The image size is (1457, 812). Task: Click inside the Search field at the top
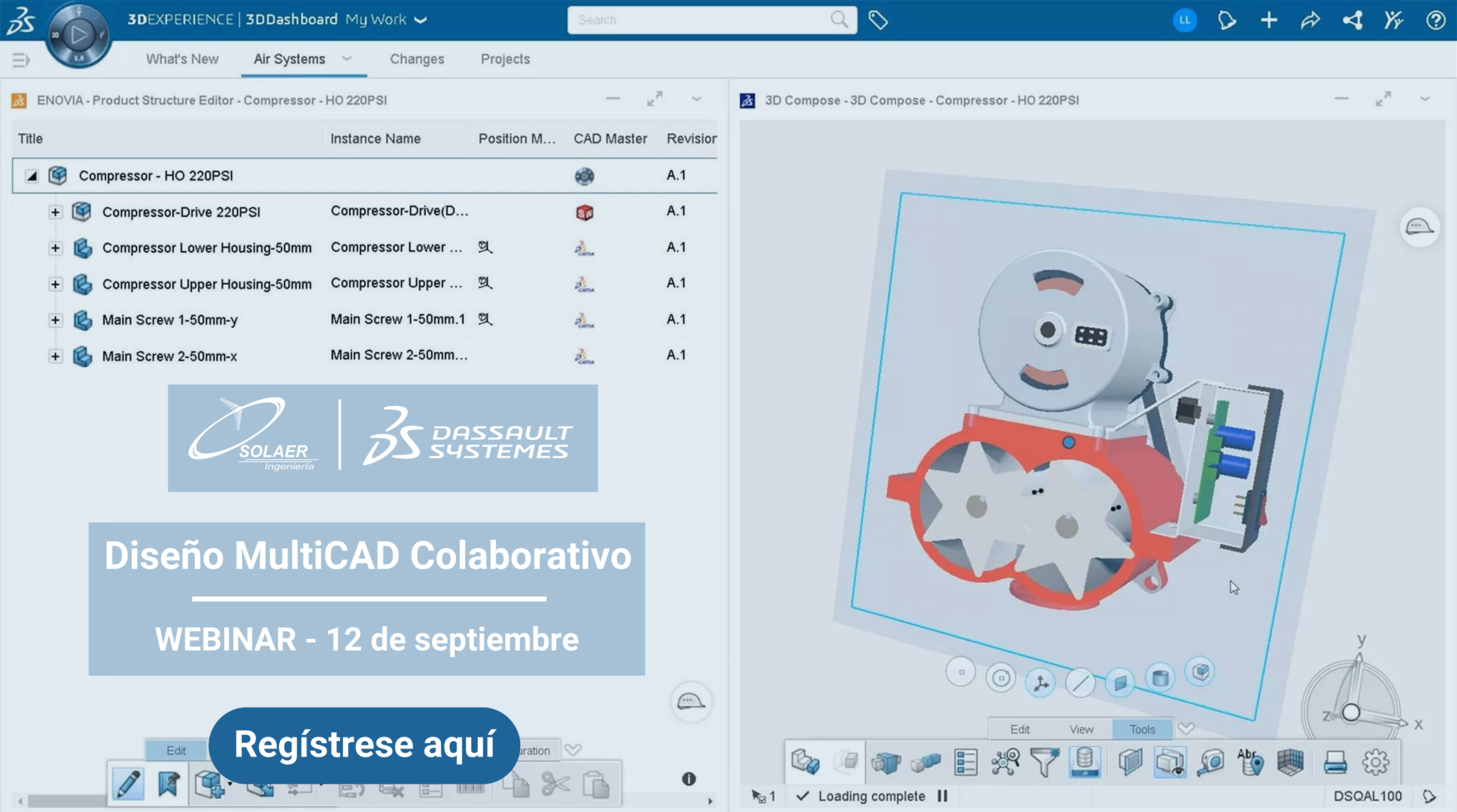(704, 19)
